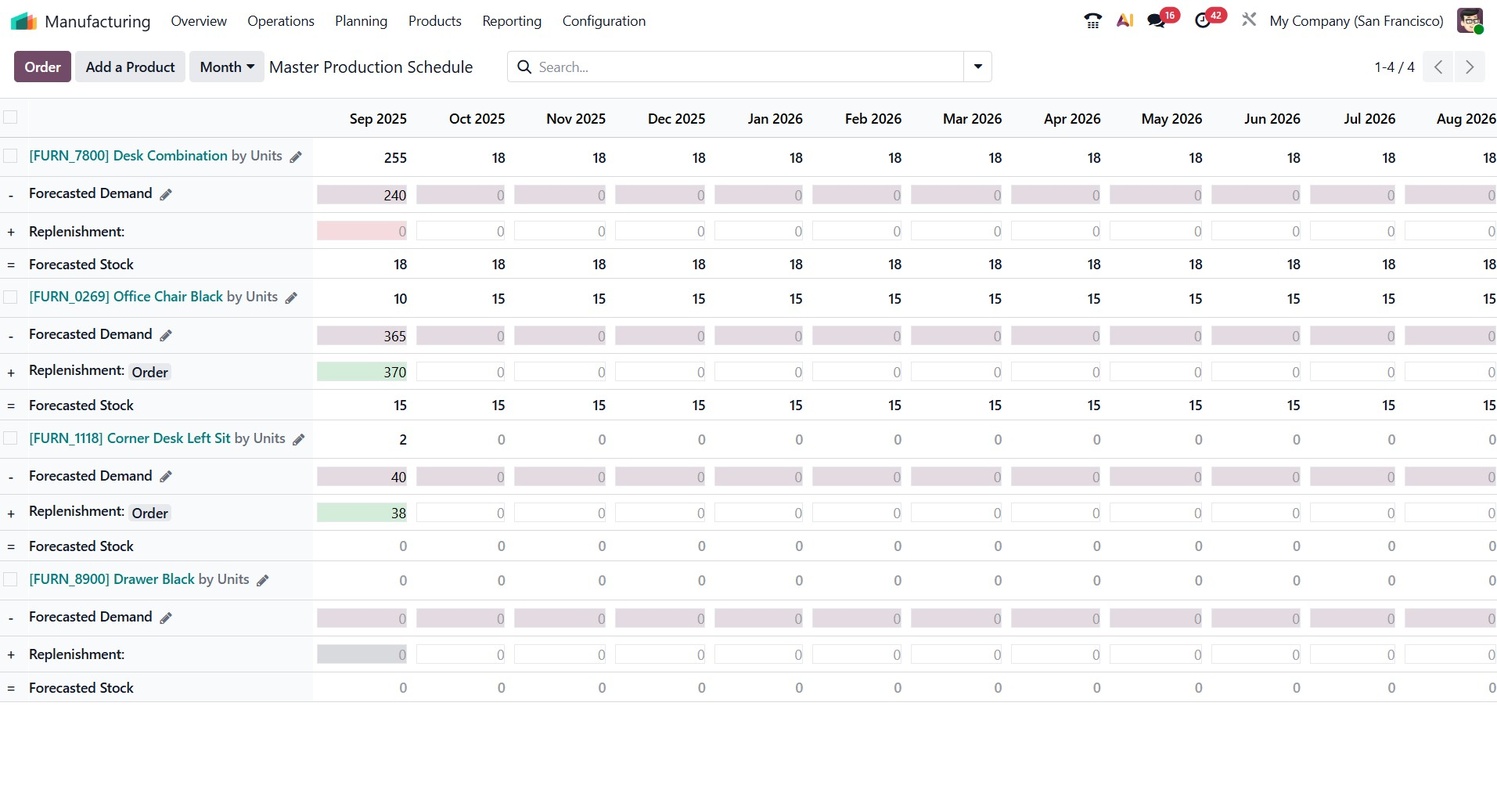1497x800 pixels.
Task: Click pencil beside Corner Desk Forecasted Demand
Action: pos(167,476)
